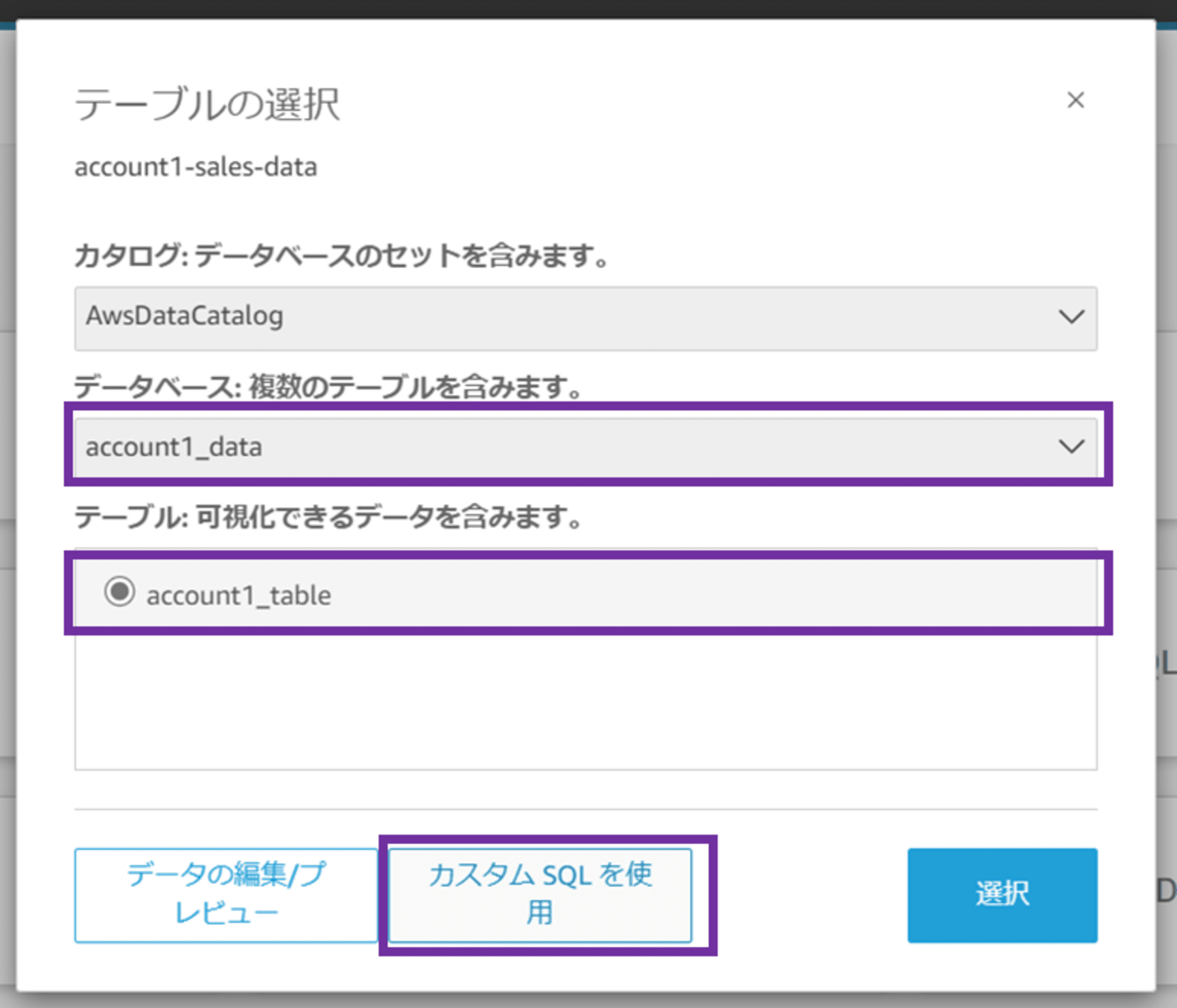
Task: Click the blue 選択 button
Action: pyautogui.click(x=1002, y=895)
